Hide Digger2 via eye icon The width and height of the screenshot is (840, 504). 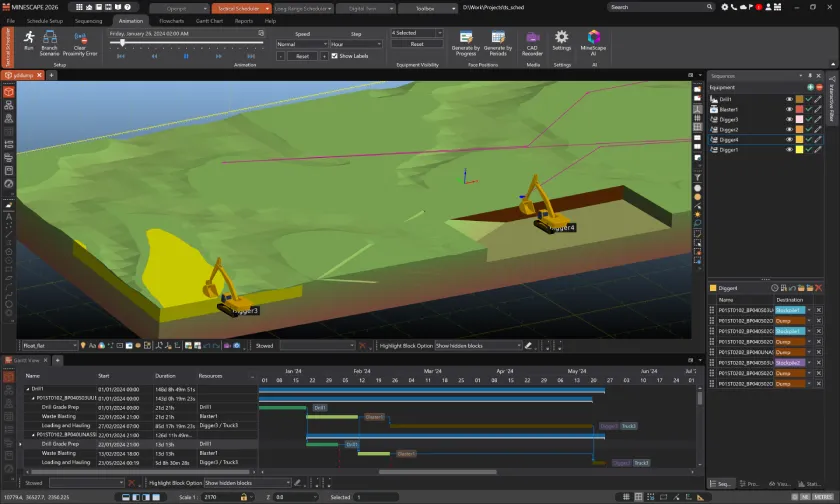[789, 130]
